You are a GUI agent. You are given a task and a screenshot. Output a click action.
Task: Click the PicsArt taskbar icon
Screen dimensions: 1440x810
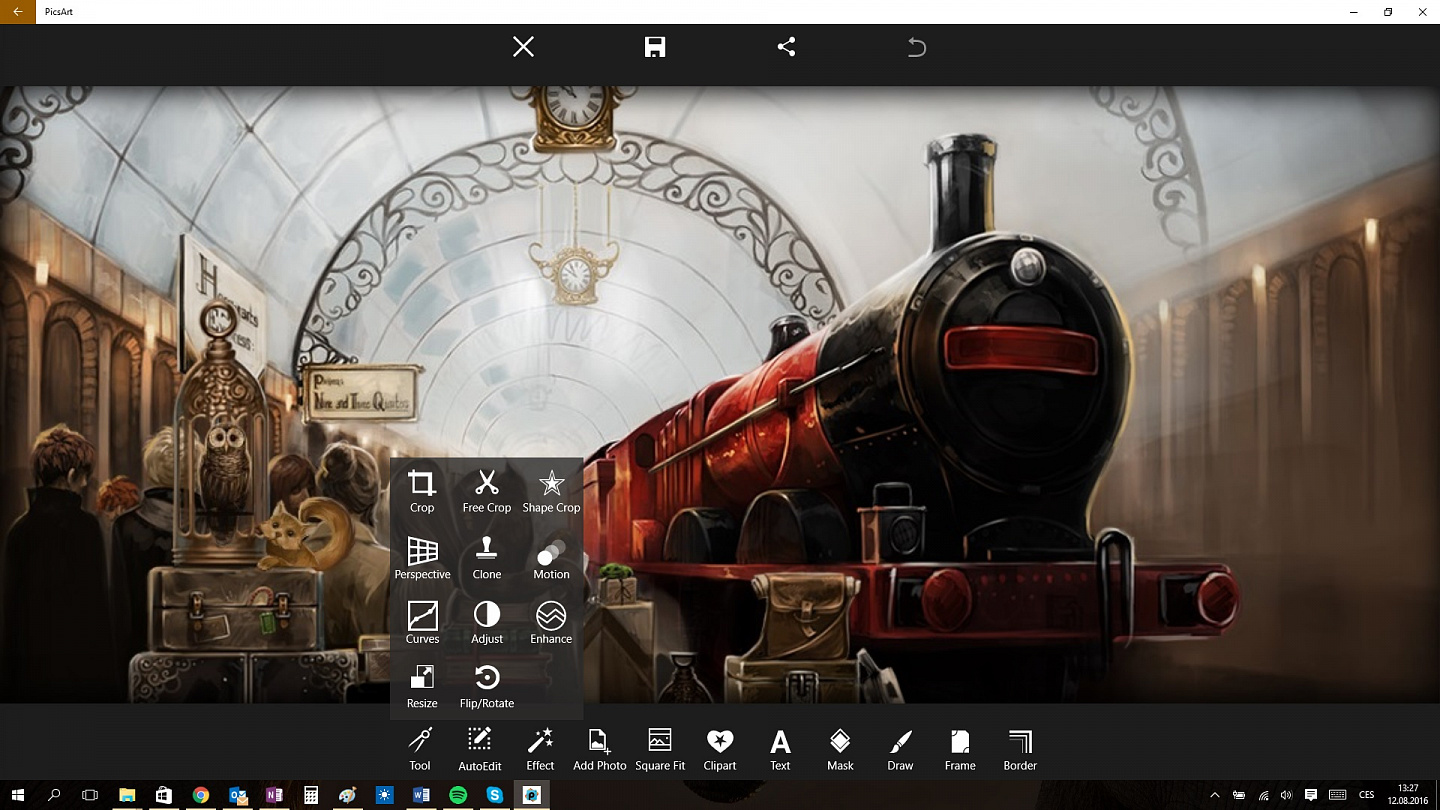pyautogui.click(x=532, y=796)
